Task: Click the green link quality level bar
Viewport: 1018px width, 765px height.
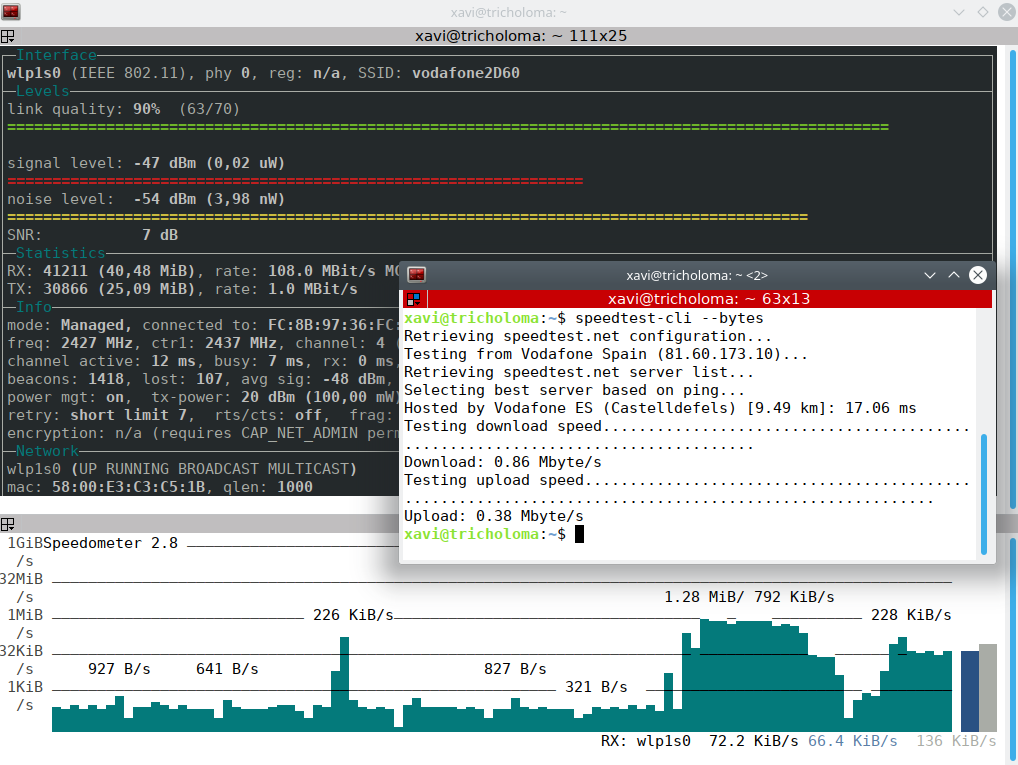Action: [x=448, y=127]
